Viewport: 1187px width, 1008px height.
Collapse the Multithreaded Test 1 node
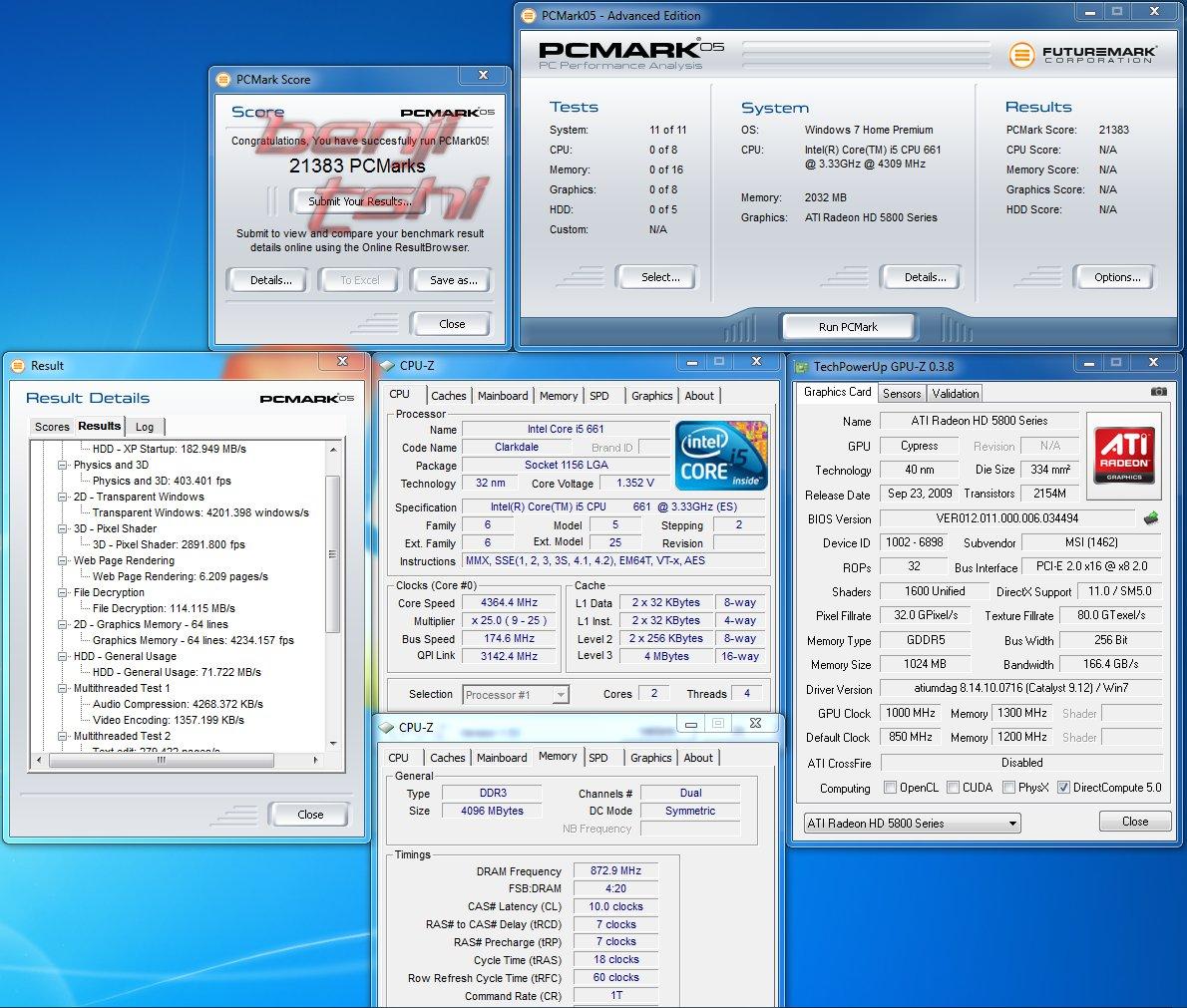click(63, 688)
